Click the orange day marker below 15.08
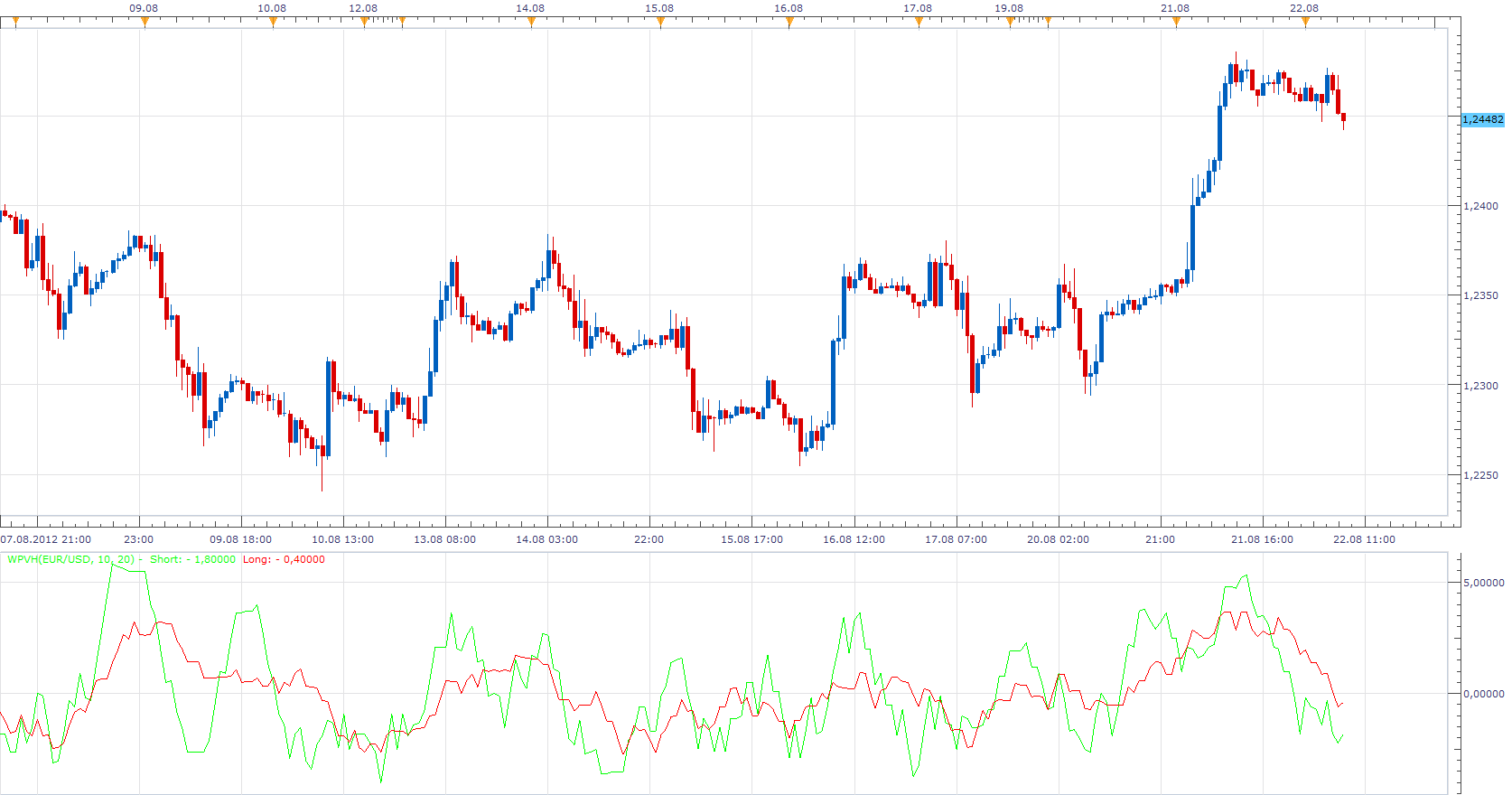 660,23
